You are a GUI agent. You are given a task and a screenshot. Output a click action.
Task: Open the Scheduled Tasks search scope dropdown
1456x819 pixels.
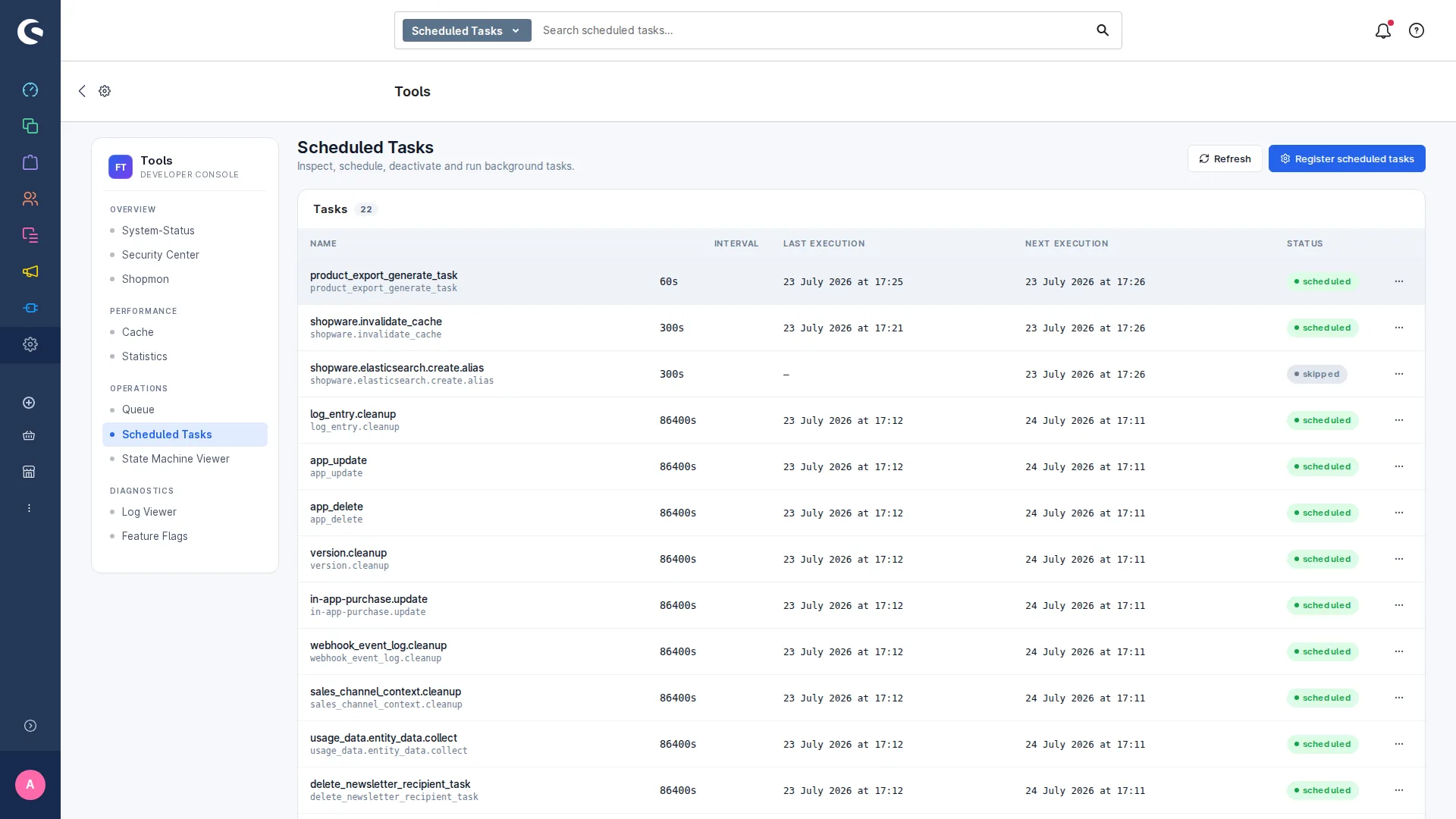[x=466, y=30]
